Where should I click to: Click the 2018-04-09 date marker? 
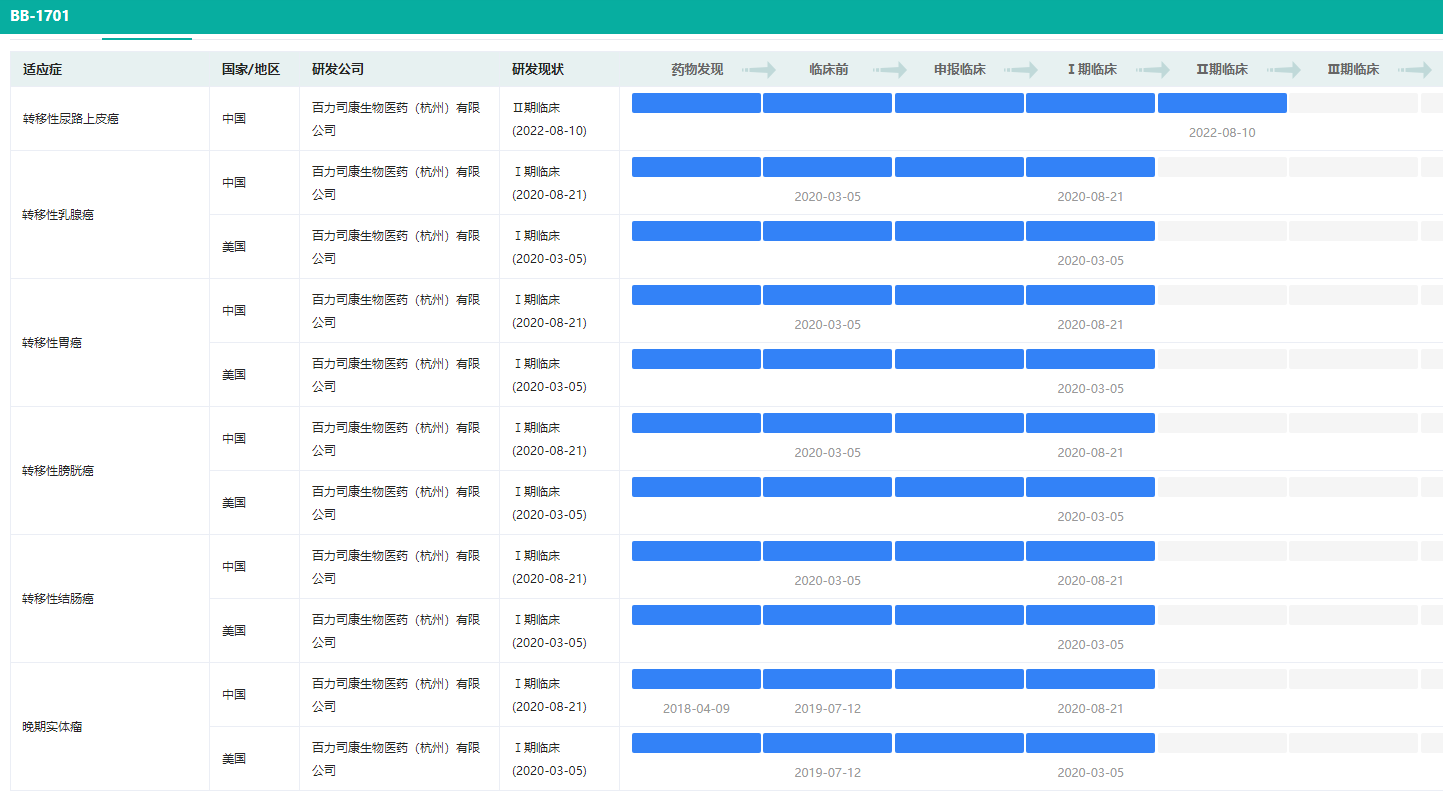click(x=696, y=708)
